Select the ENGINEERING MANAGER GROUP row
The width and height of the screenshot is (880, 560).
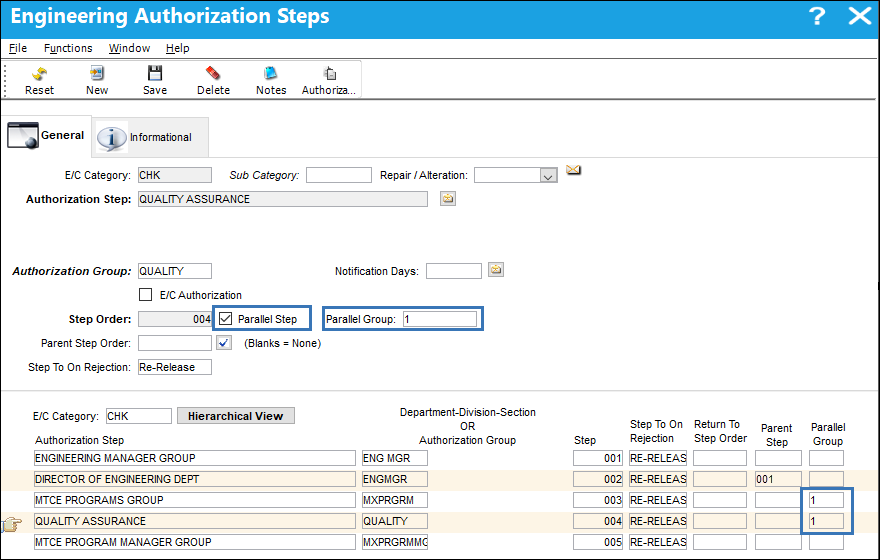click(195, 458)
